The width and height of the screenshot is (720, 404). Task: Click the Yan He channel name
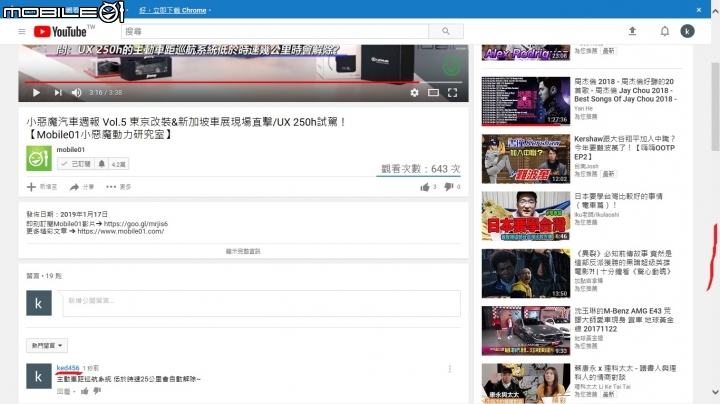[584, 109]
